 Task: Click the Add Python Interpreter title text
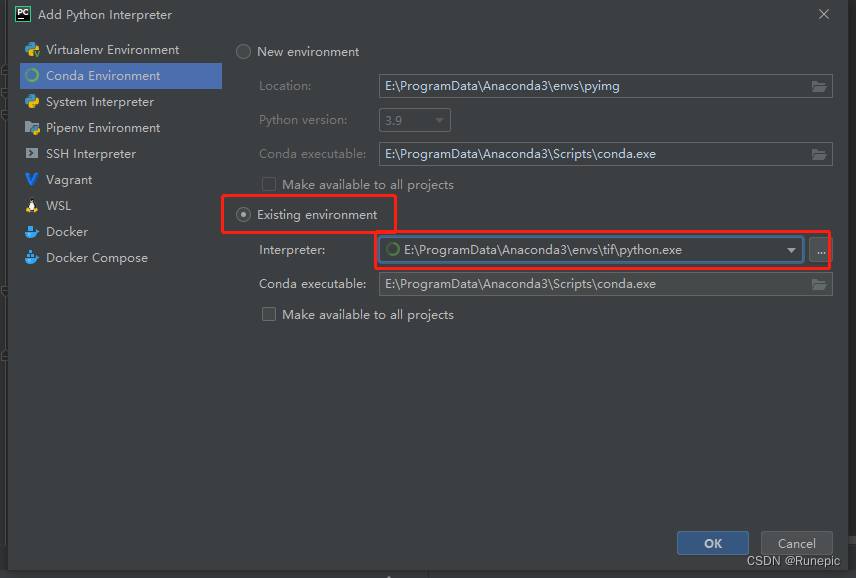[x=105, y=15]
